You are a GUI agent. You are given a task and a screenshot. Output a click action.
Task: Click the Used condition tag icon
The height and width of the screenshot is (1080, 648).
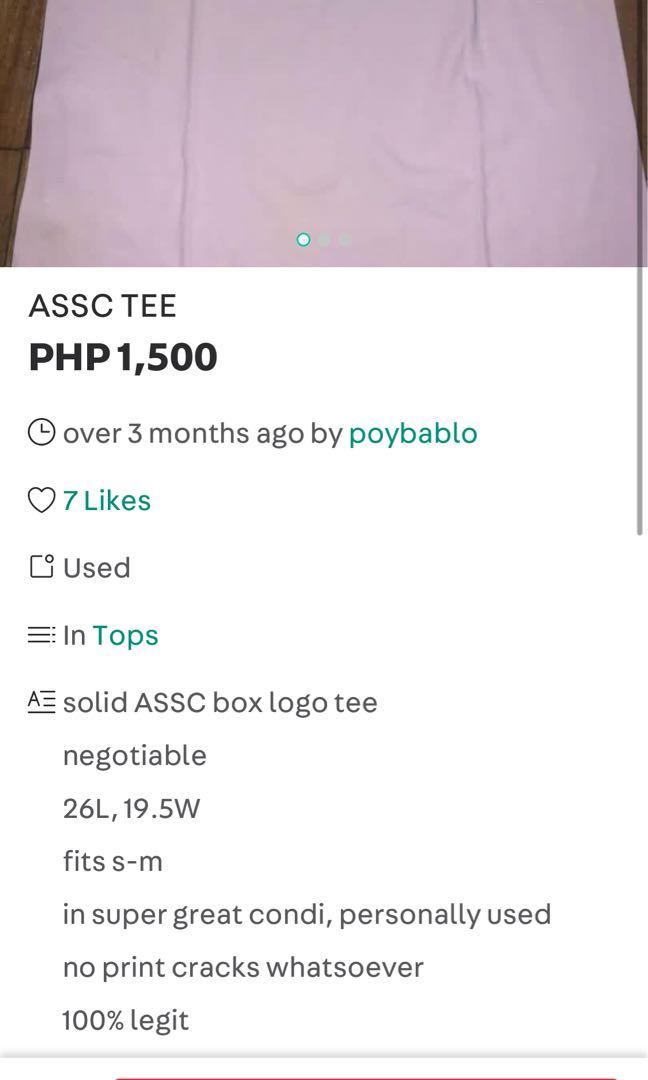[41, 567]
